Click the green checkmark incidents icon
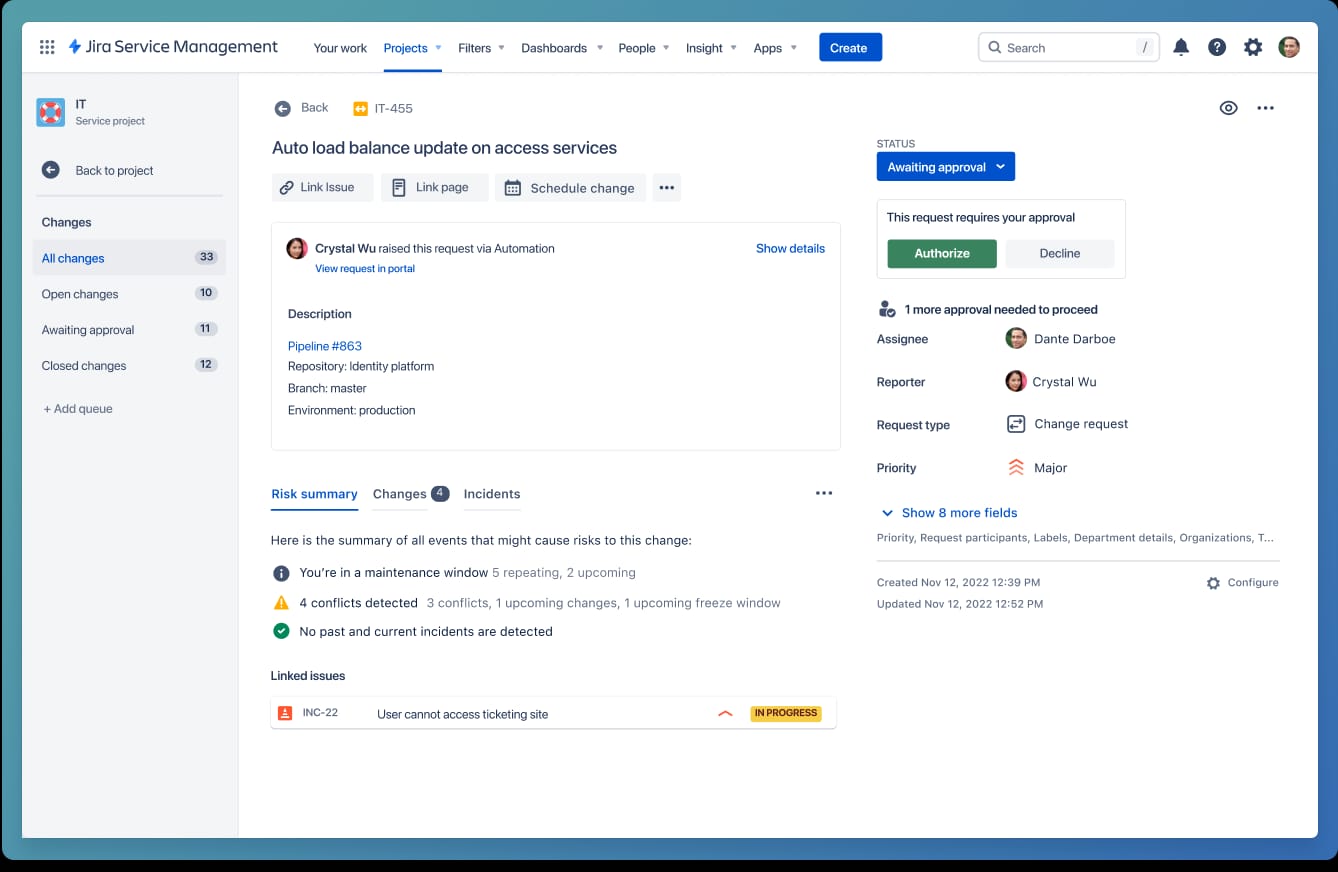Viewport: 1338px width, 872px height. coord(281,631)
